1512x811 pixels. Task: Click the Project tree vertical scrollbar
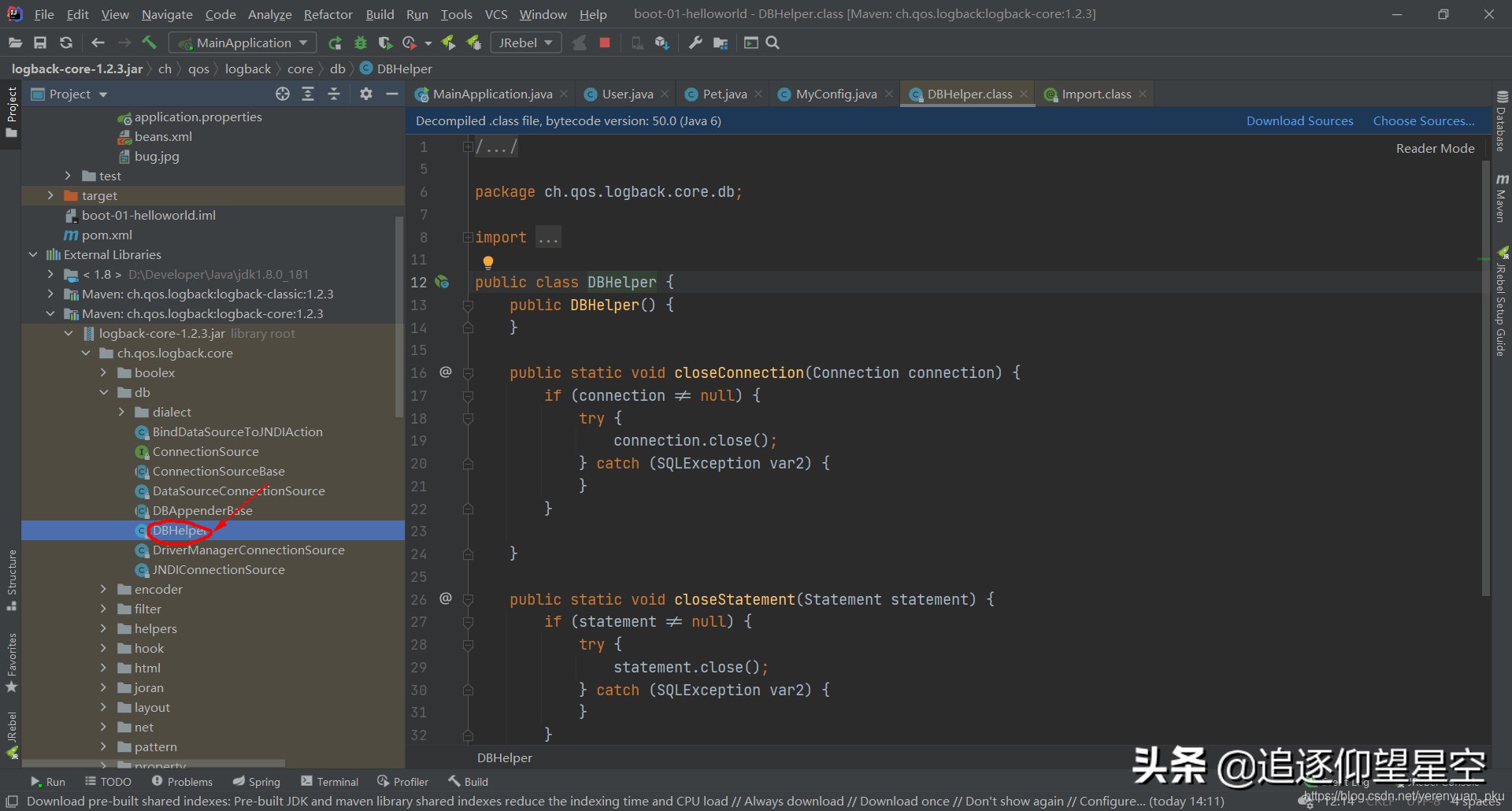tap(398, 315)
